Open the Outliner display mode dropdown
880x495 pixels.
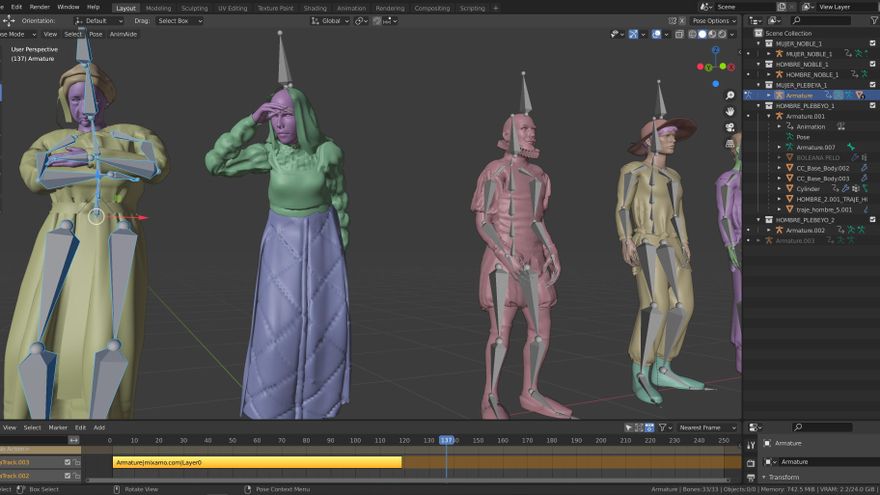point(774,21)
